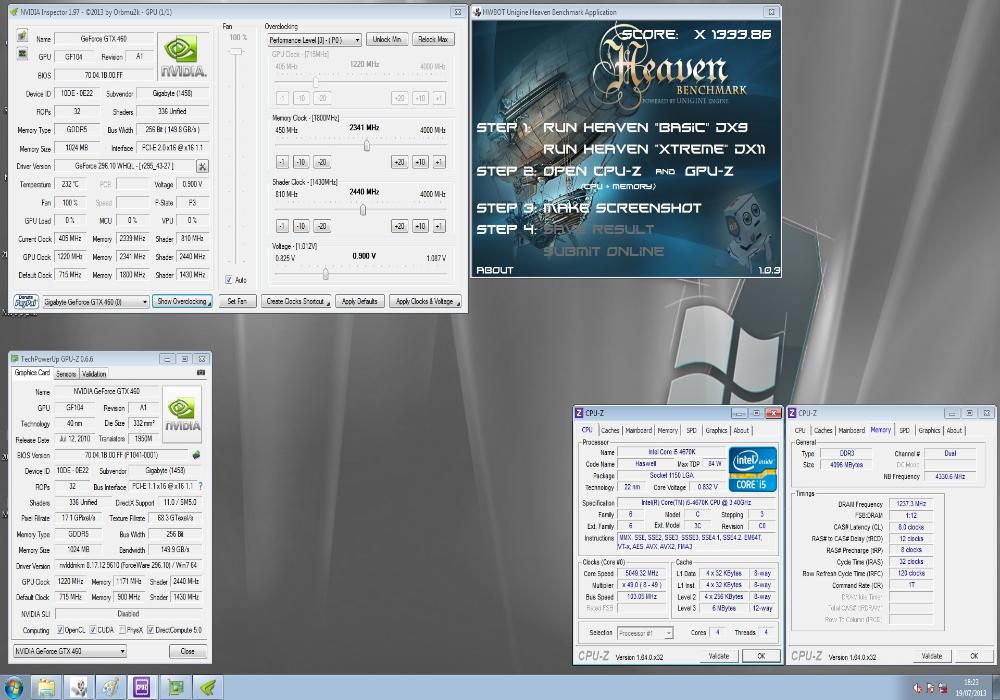The width and height of the screenshot is (1000, 700).
Task: Click Create Clocks Shortcut dropdown button
Action: (x=296, y=302)
